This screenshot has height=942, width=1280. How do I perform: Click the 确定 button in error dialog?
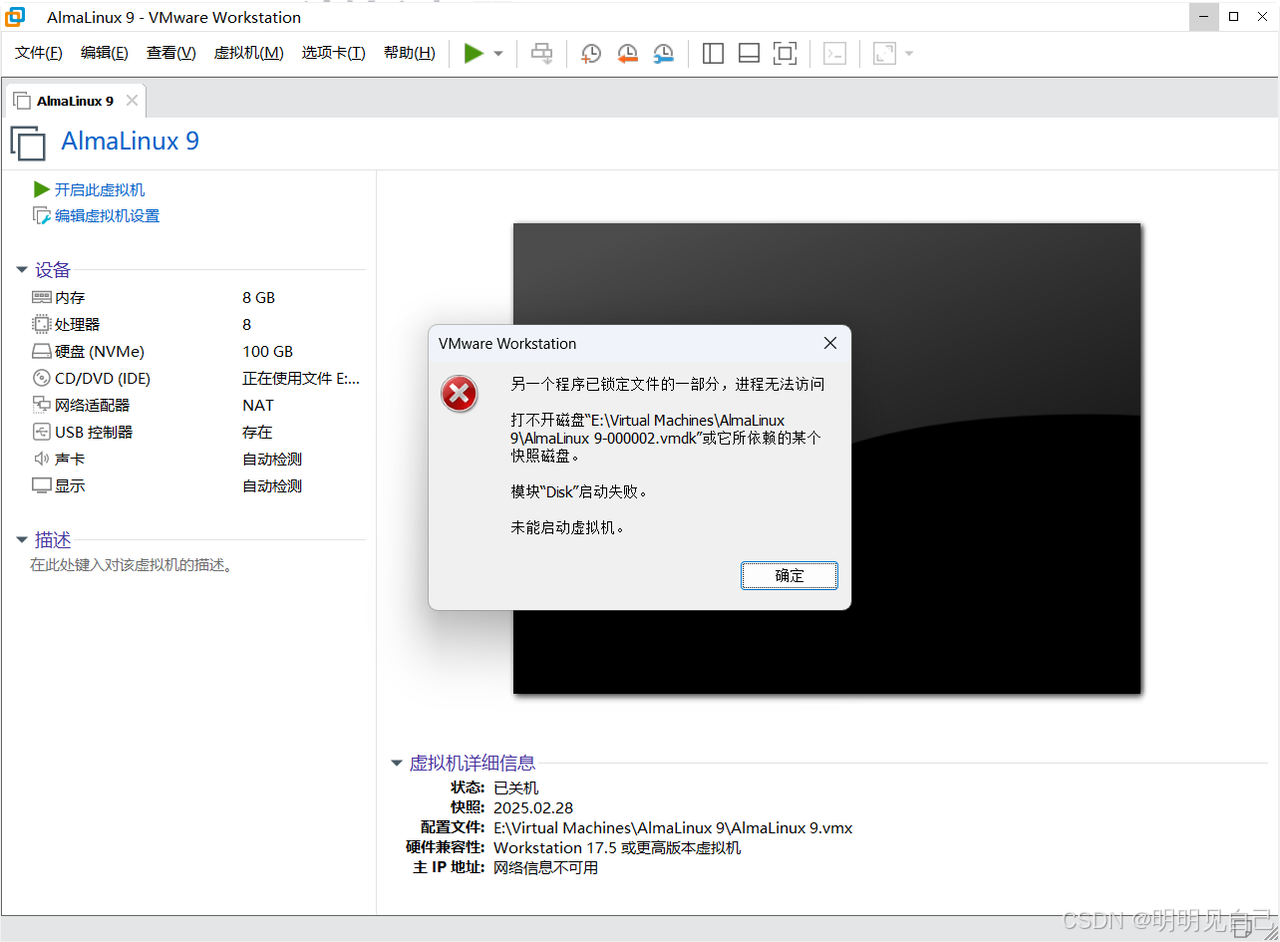click(789, 576)
